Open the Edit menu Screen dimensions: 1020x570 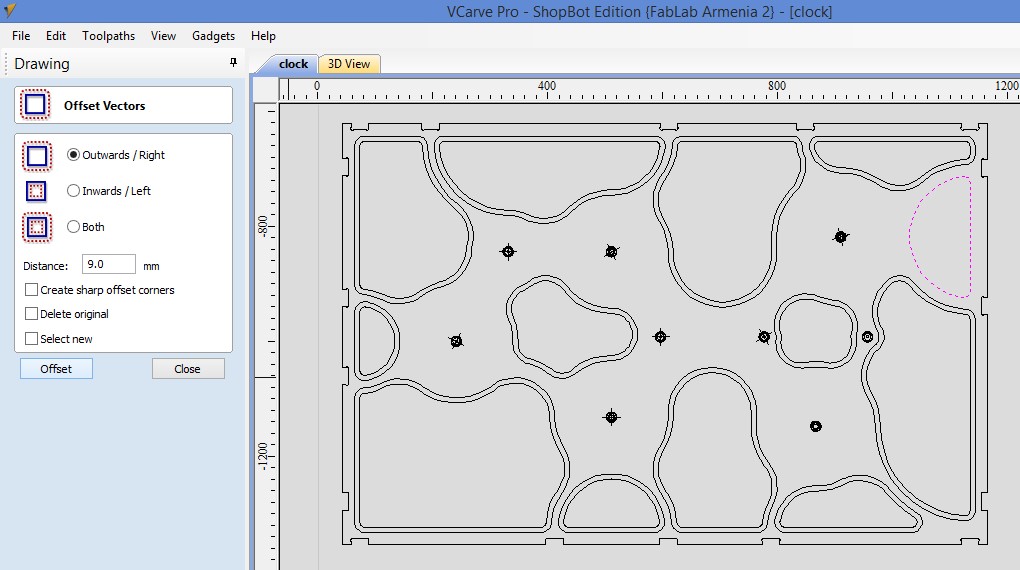click(56, 36)
